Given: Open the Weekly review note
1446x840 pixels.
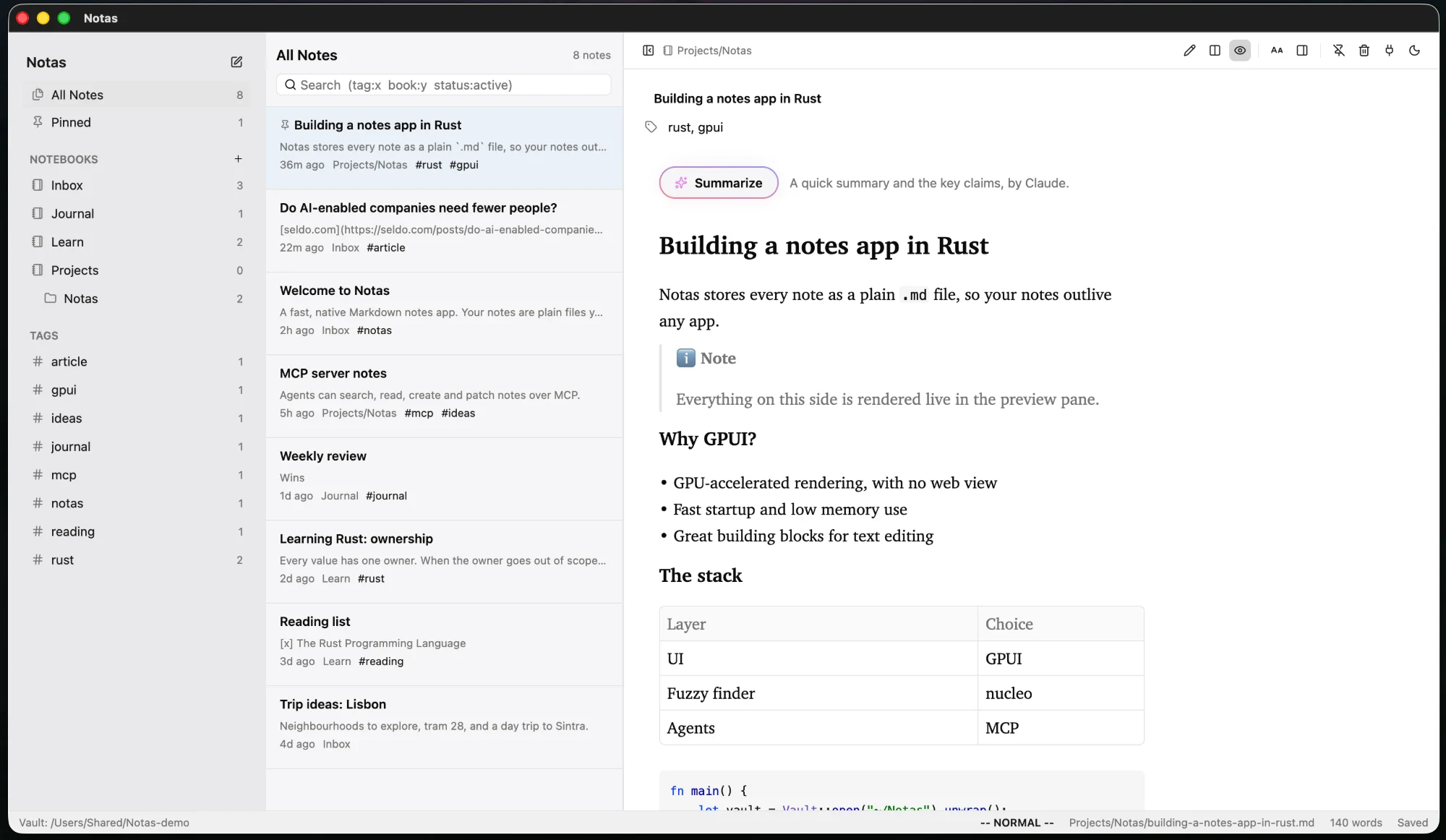Looking at the screenshot, I should click(444, 479).
